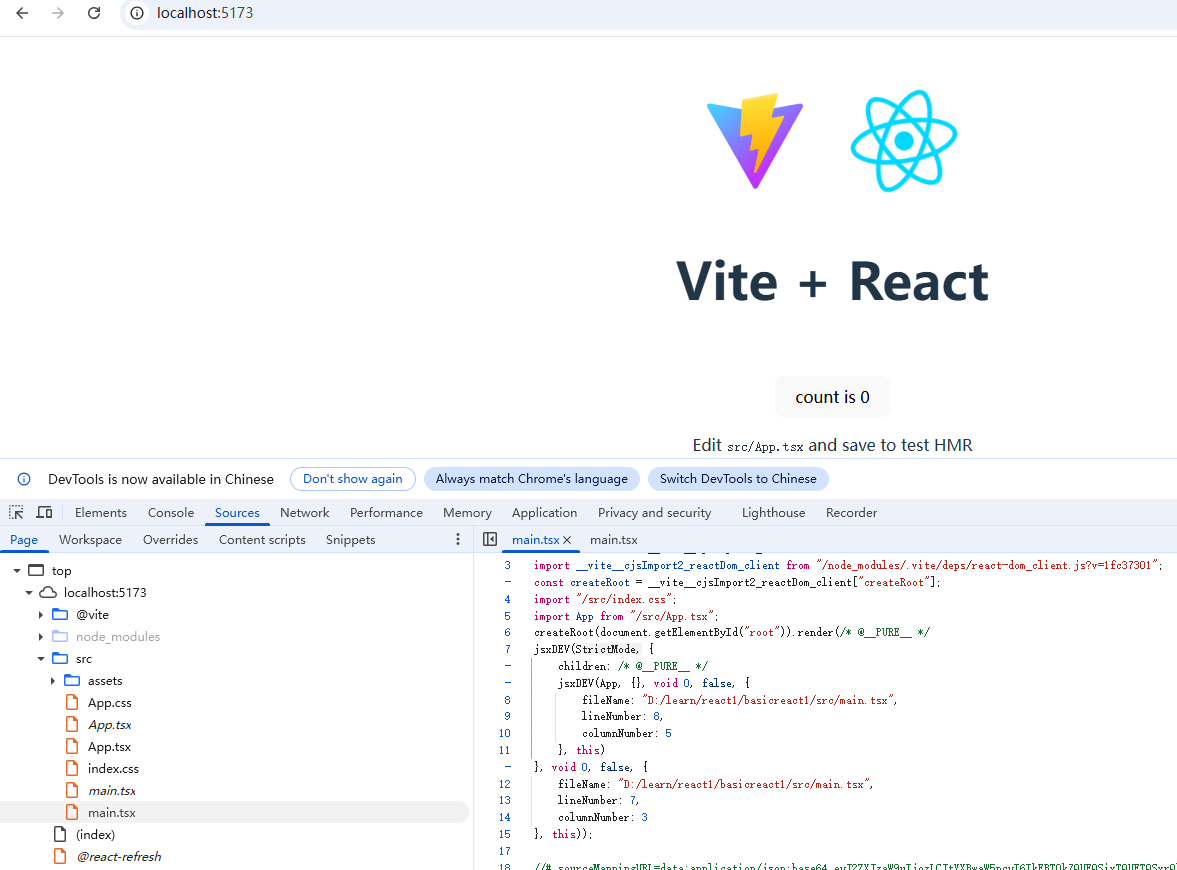Click the Vite logo image
This screenshot has width=1177, height=870.
[755, 140]
